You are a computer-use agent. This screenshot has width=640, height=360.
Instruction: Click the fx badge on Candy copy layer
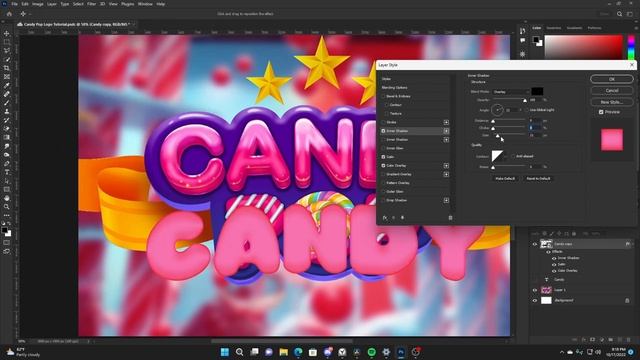tap(628, 244)
